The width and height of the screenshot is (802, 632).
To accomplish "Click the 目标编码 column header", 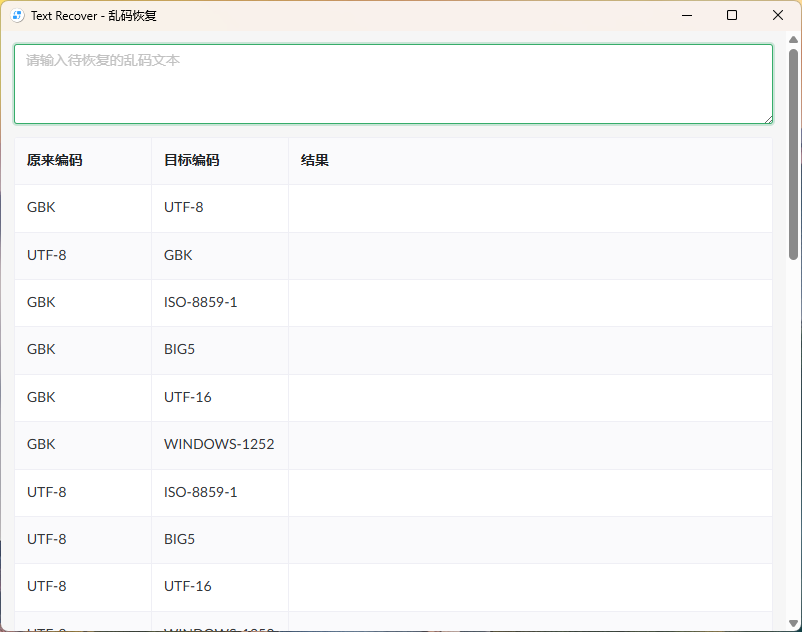I will (x=190, y=160).
